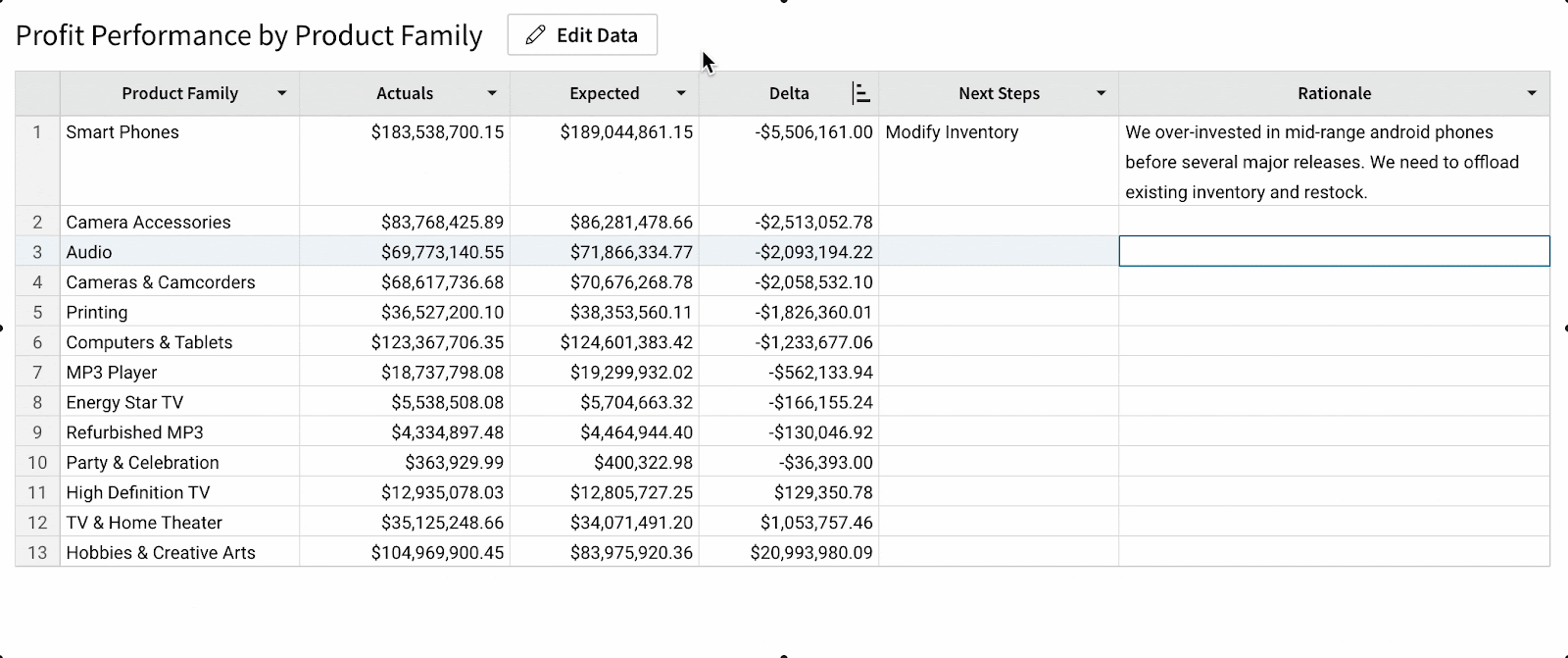The image size is (1568, 658).
Task: Click the Delta column header label
Action: [x=789, y=93]
